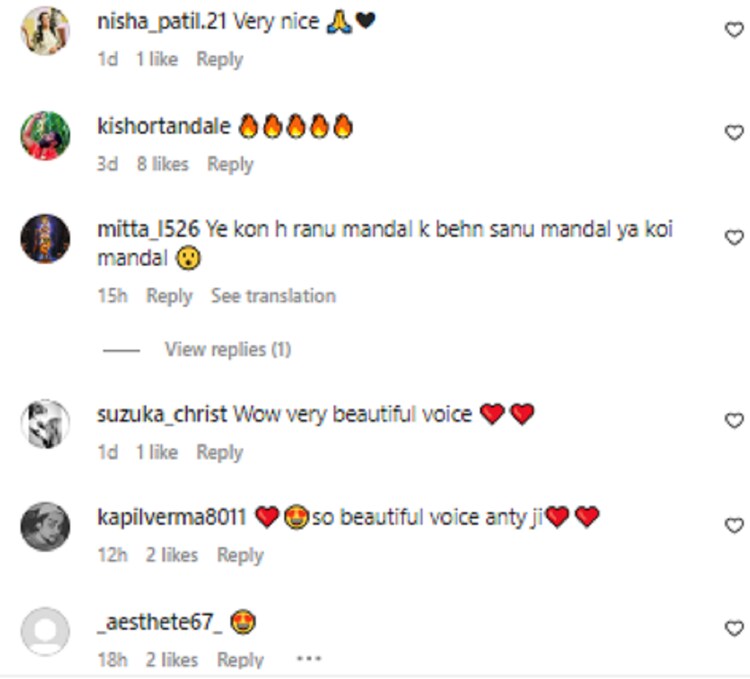Reply to kapilverma8011's comment
The image size is (750, 679).
pos(240,556)
